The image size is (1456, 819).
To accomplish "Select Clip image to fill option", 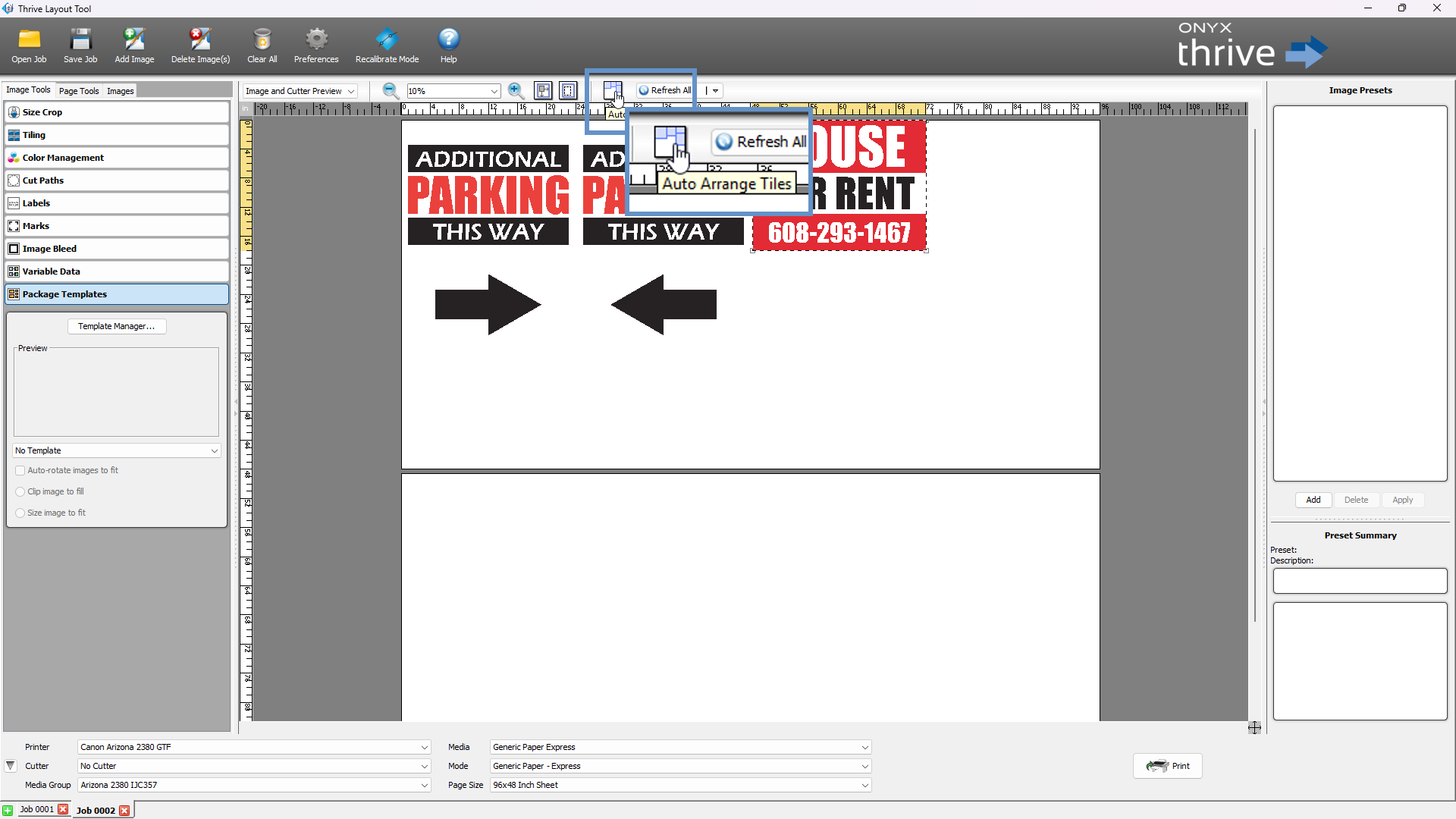I will pyautogui.click(x=20, y=491).
